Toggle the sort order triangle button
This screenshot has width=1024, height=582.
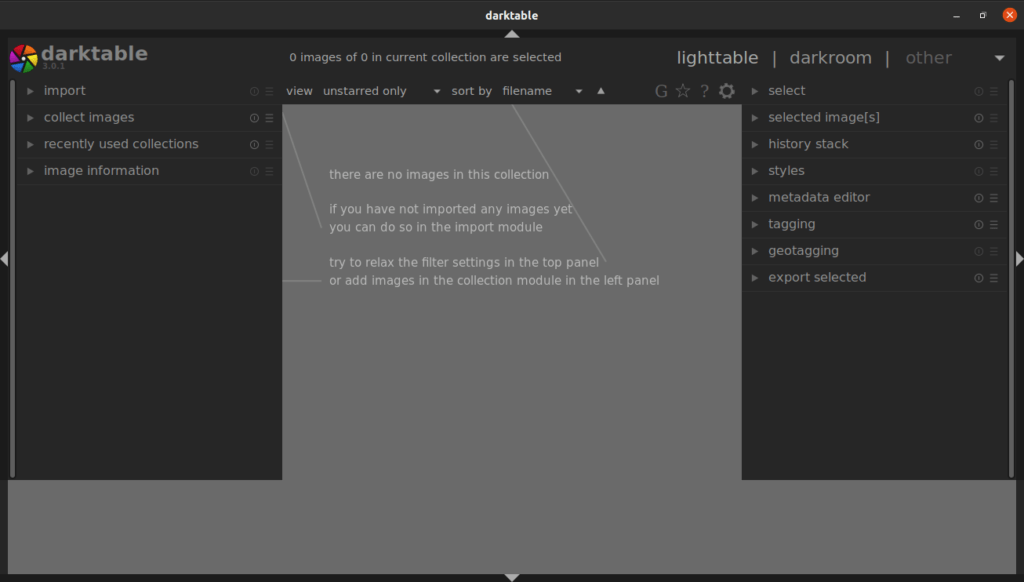coord(601,91)
